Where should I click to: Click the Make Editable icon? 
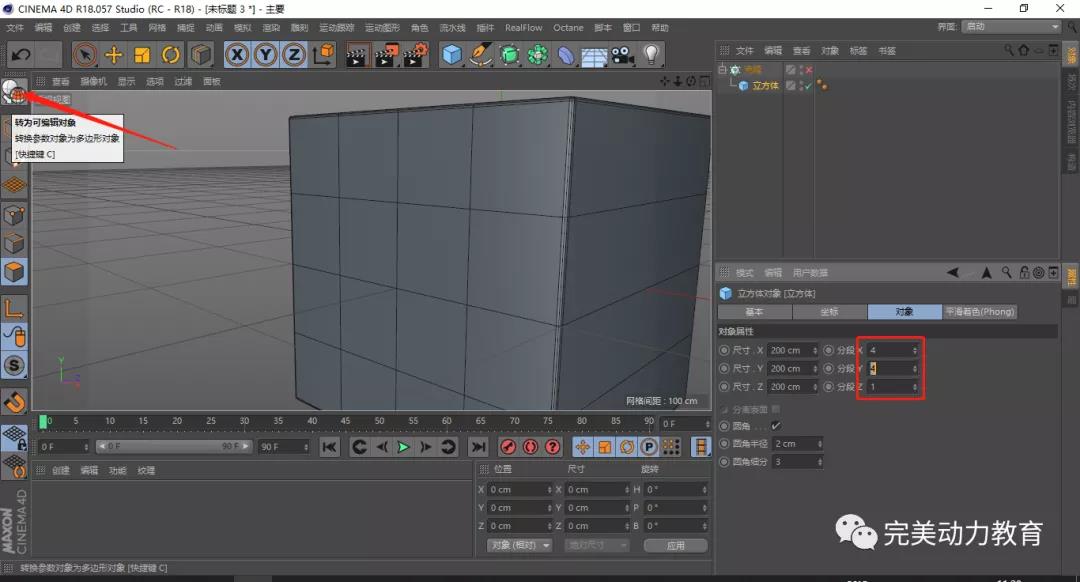[14, 91]
